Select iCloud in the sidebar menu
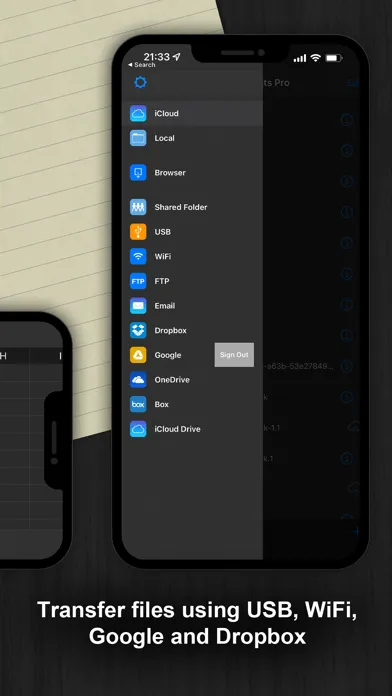Image resolution: width=392 pixels, height=696 pixels. (192, 113)
